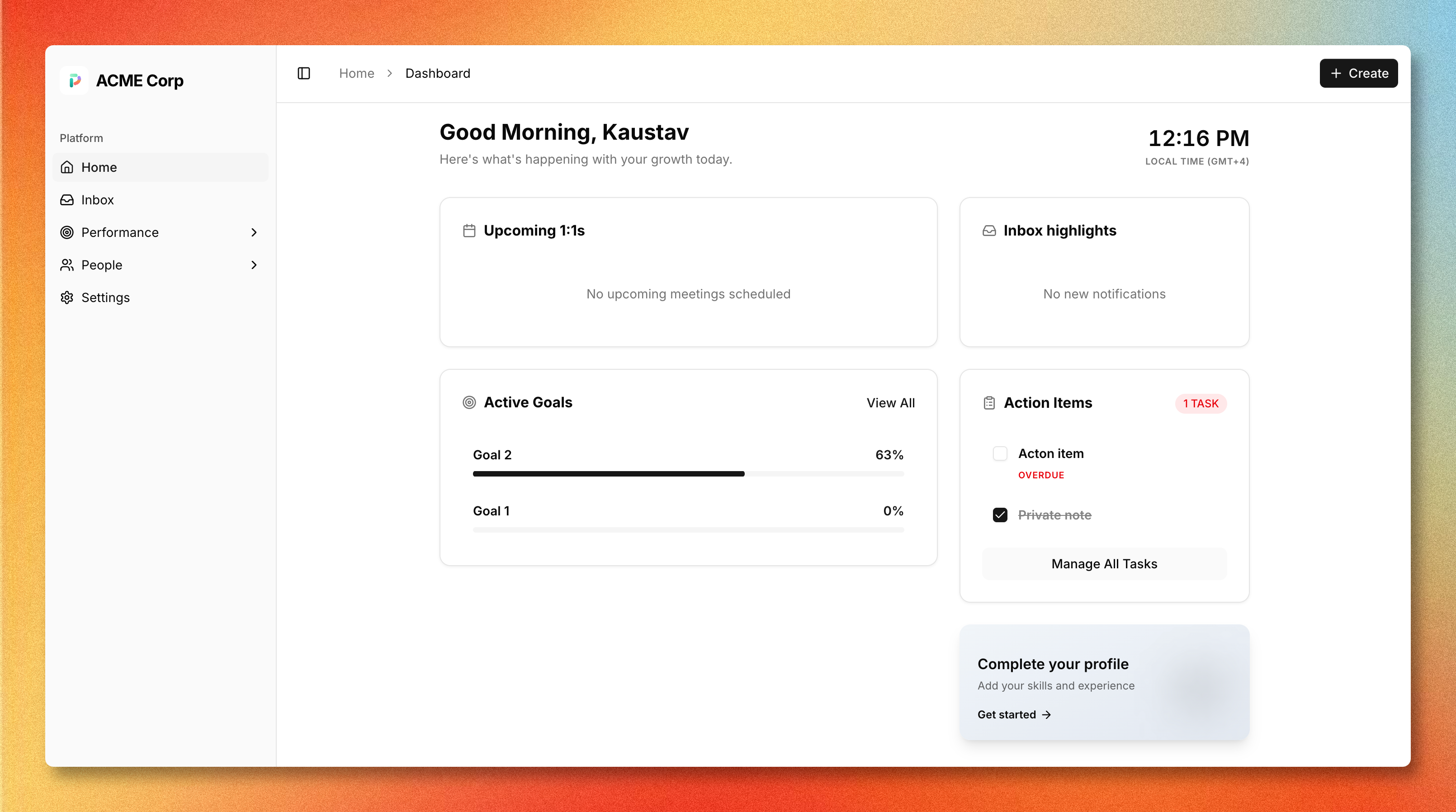Click the target icon beside Active Goals
Viewport: 1456px width, 812px height.
pyautogui.click(x=468, y=402)
